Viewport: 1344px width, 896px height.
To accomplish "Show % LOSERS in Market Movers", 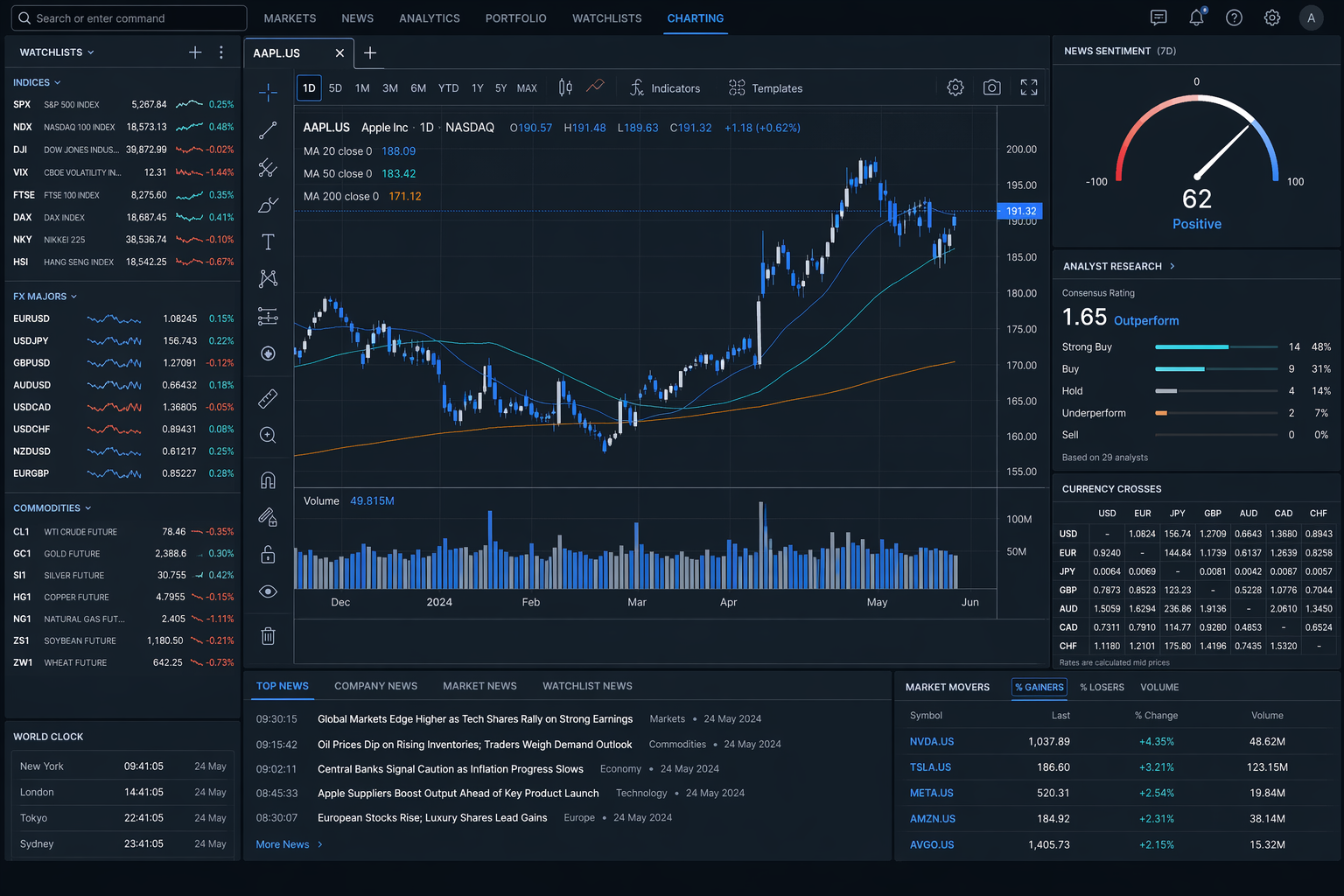I will (1102, 687).
